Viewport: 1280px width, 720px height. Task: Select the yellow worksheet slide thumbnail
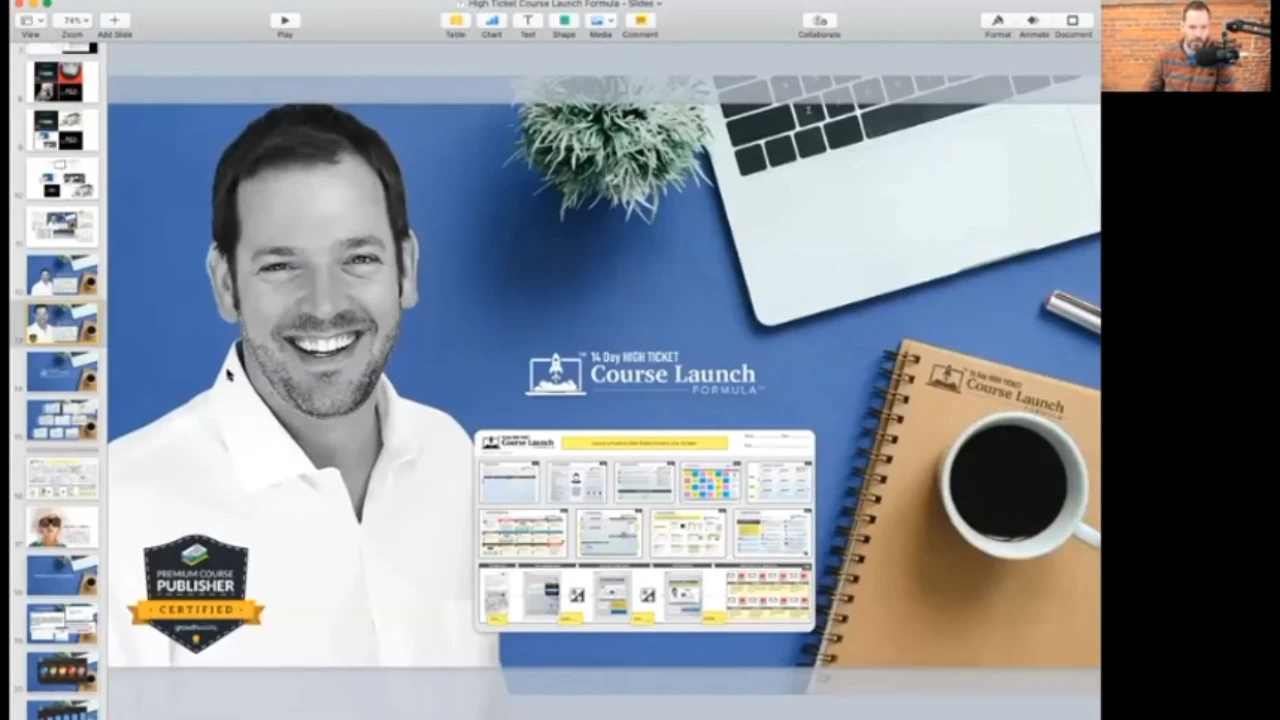[x=62, y=478]
